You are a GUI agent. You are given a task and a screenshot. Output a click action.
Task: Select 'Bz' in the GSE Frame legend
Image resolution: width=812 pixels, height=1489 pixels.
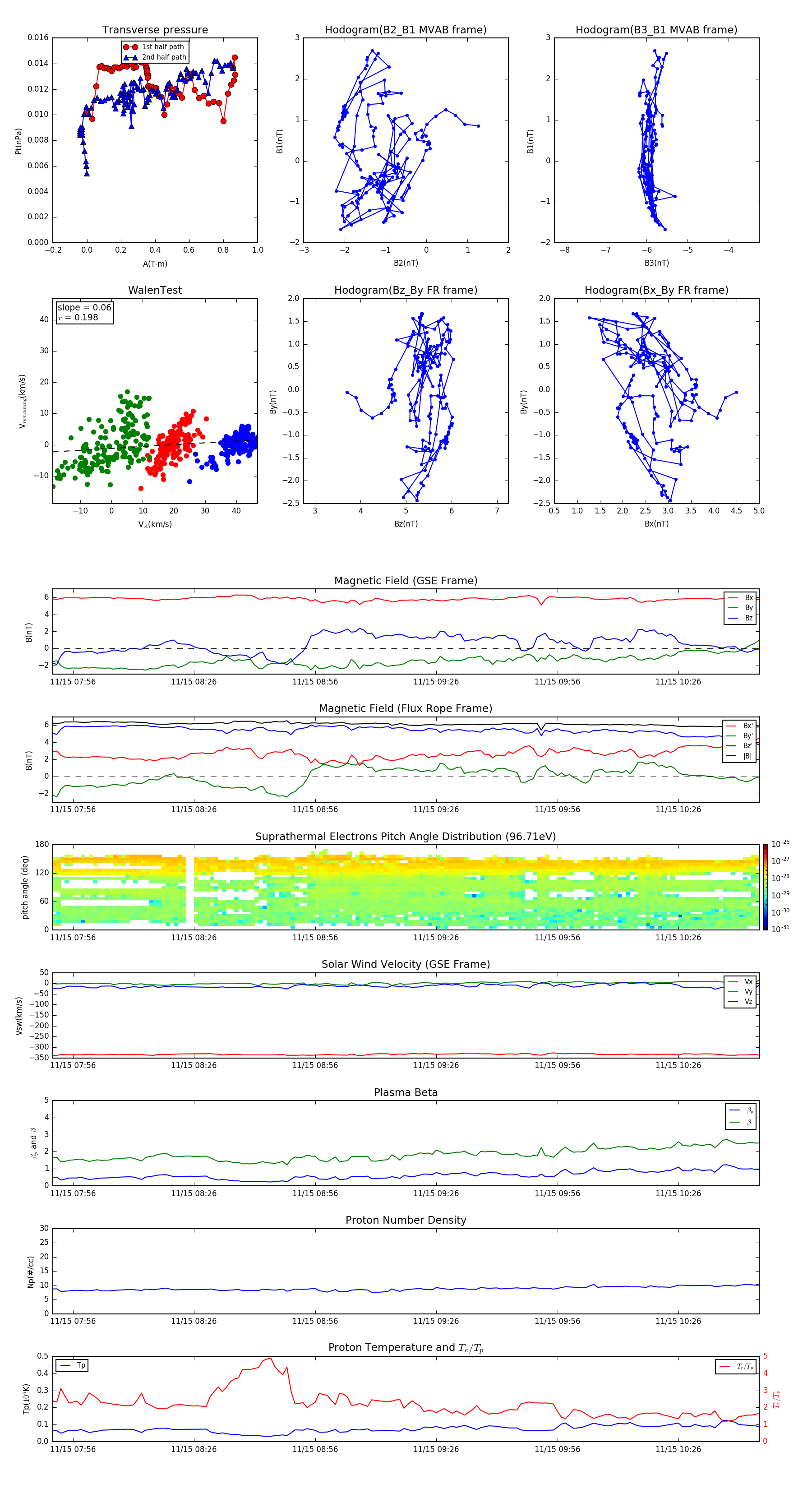point(741,619)
